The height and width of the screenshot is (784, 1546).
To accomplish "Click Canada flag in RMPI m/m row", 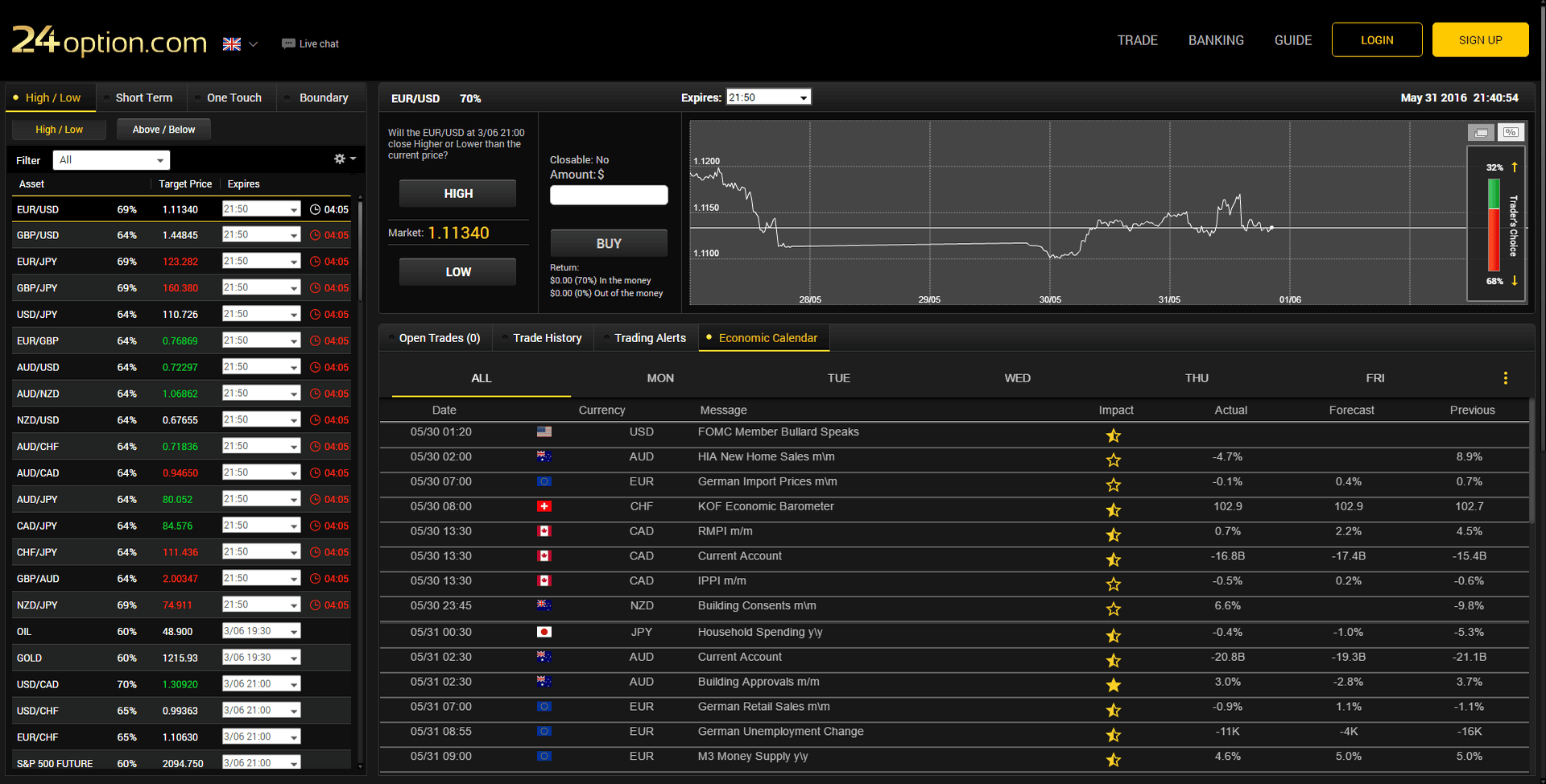I will point(544,531).
